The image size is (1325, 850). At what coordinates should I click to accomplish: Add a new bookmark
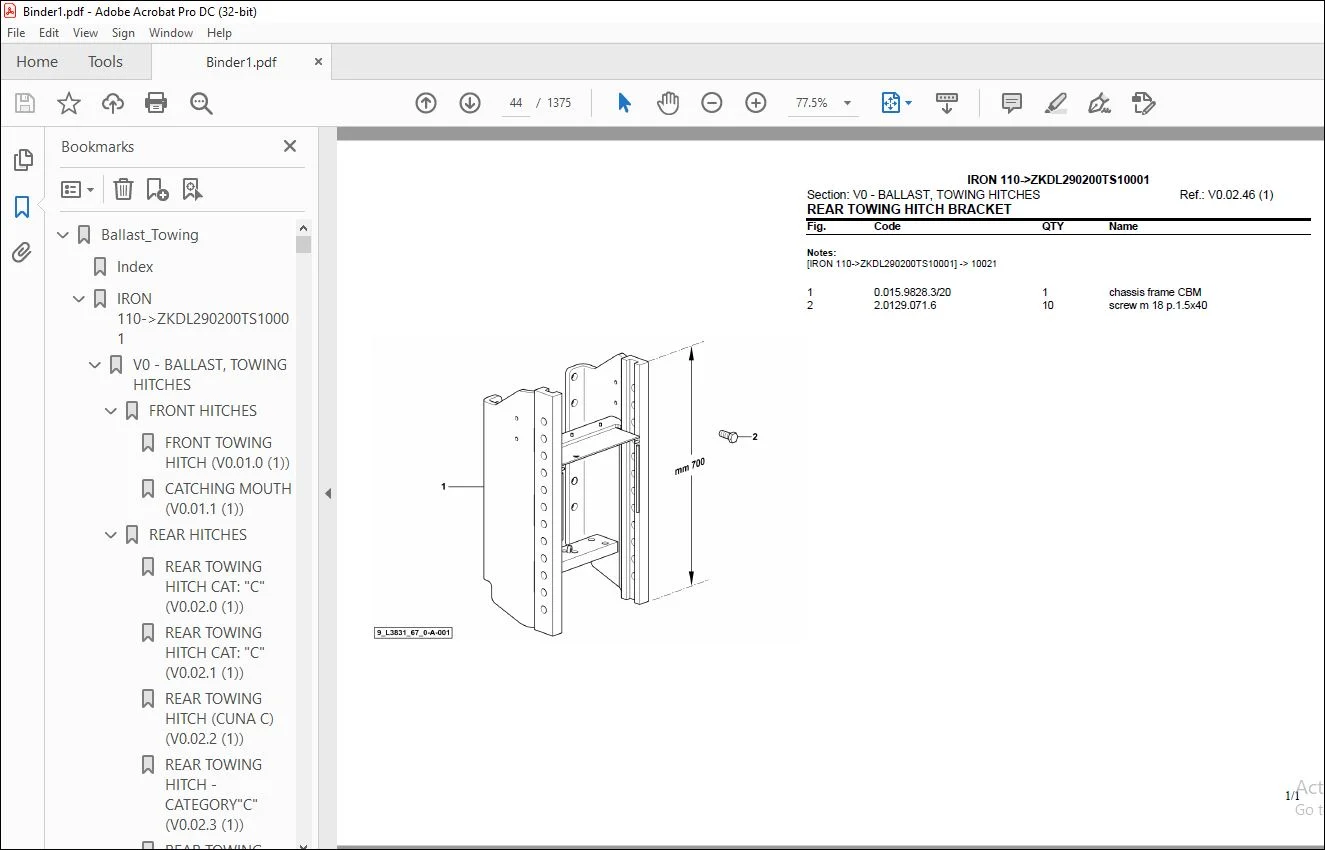click(x=157, y=189)
